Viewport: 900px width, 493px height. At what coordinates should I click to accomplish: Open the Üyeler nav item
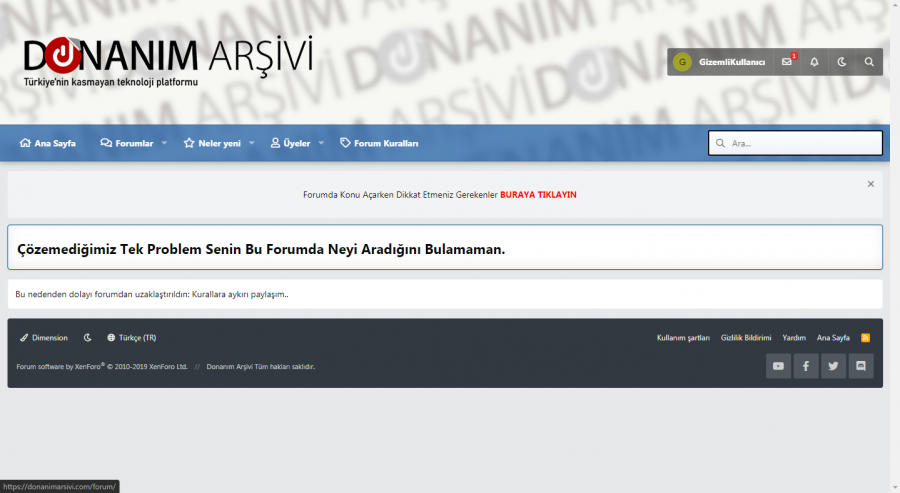[290, 143]
